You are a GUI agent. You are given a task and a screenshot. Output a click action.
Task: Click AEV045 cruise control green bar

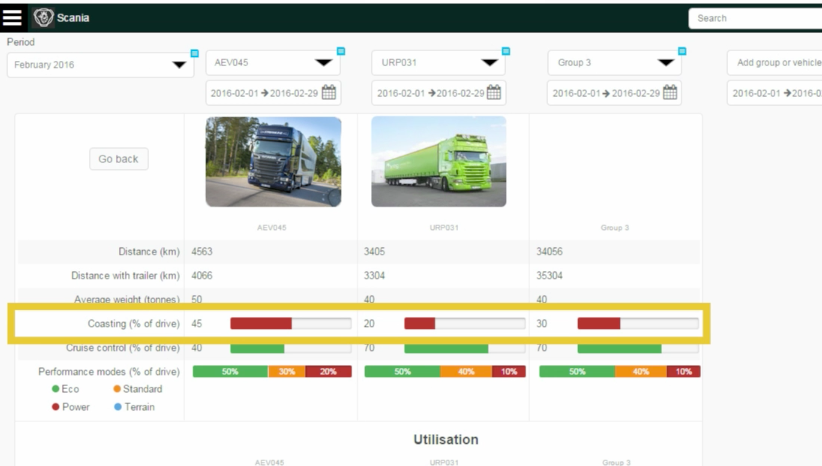pos(257,348)
